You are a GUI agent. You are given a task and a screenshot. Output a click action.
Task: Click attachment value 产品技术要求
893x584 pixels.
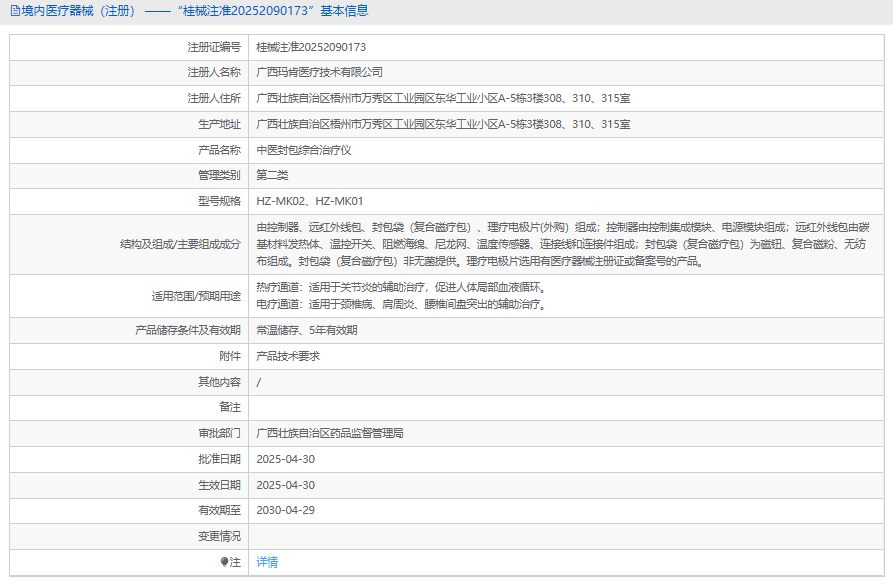tap(288, 356)
